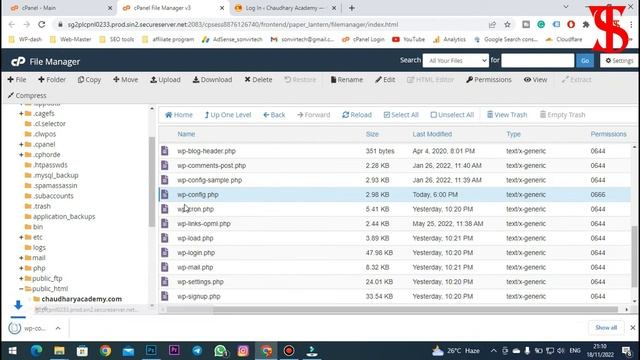Open the wp-co... download item menu arrow
Image resolution: width=640 pixels, height=360 pixels.
[58, 328]
